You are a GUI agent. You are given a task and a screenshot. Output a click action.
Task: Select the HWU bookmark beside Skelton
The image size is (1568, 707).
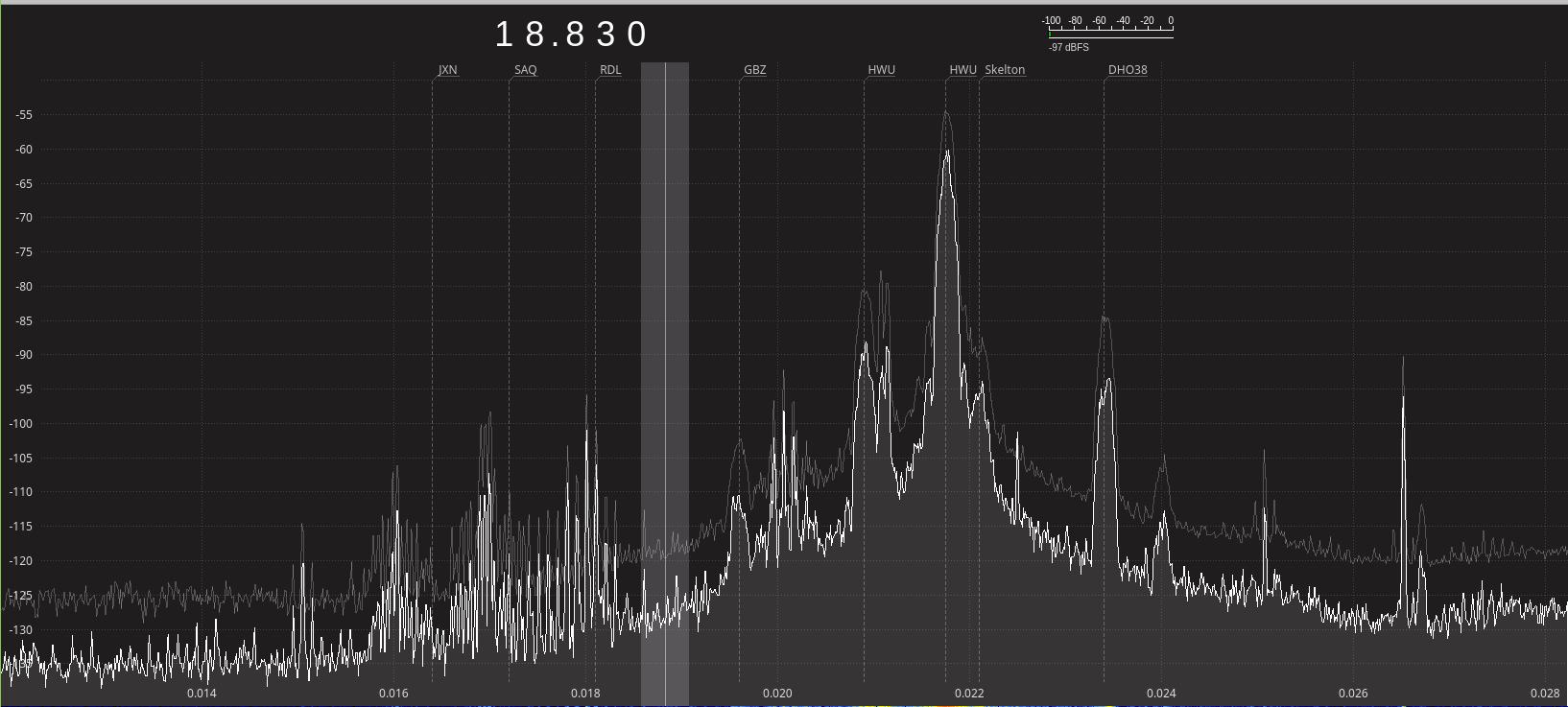click(x=962, y=70)
